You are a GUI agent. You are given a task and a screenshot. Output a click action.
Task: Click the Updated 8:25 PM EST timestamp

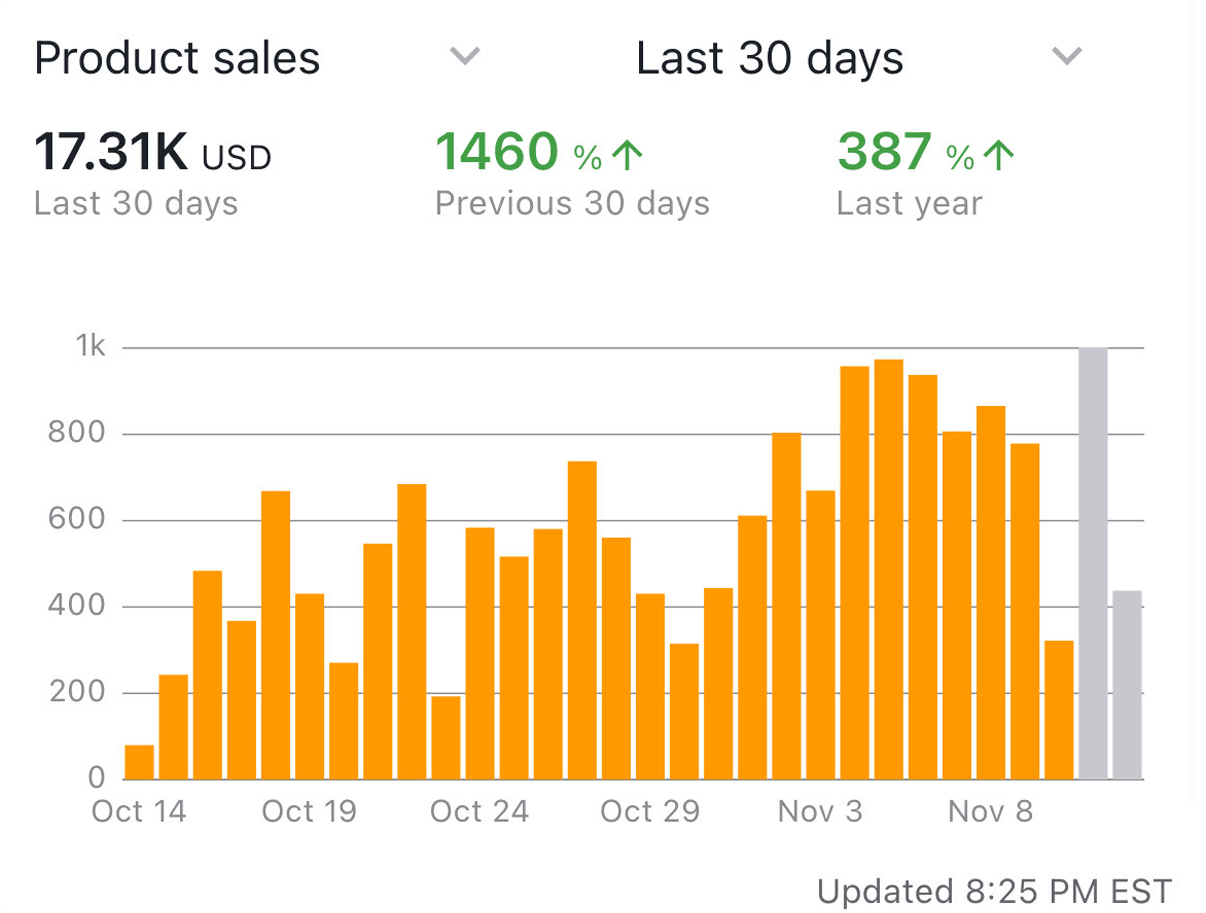994,891
